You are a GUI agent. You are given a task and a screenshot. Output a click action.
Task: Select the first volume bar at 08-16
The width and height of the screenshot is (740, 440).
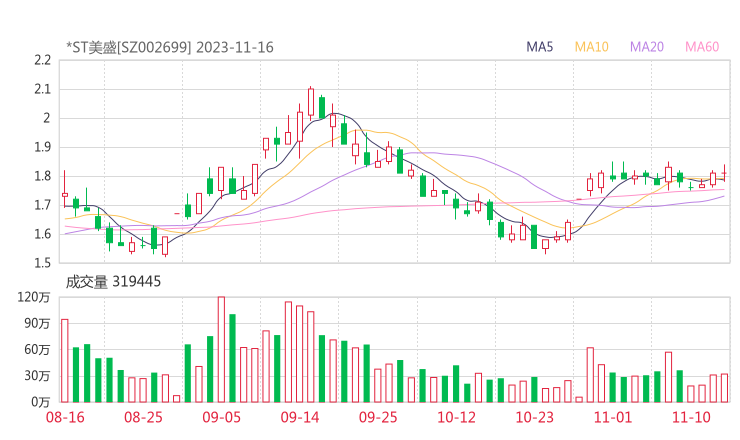(65, 361)
